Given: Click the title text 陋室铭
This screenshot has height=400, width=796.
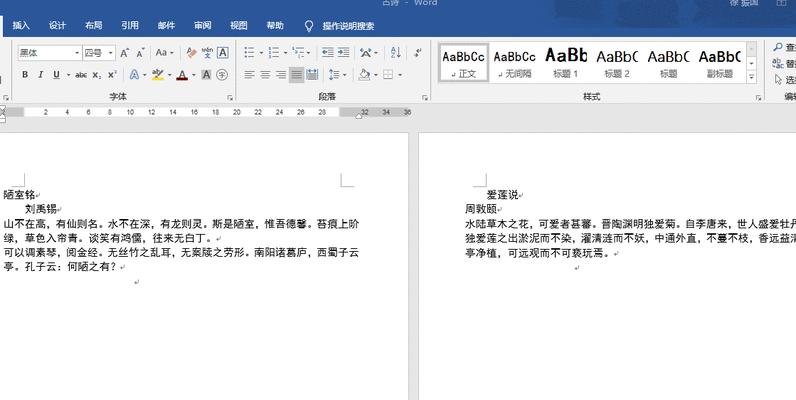Looking at the screenshot, I should point(19,194).
